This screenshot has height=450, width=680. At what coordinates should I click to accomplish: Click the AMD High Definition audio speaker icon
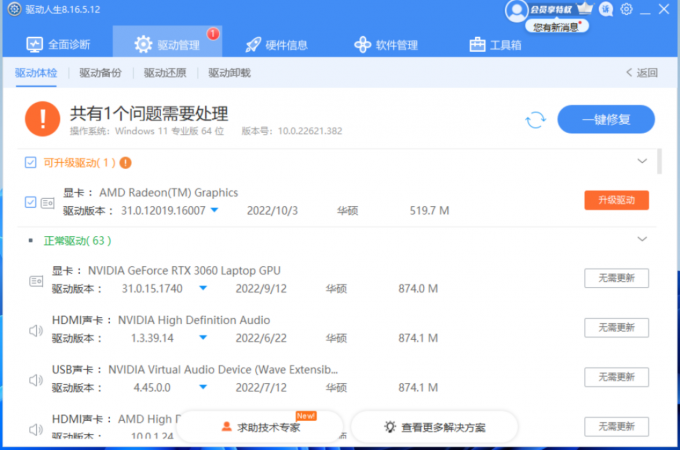(36, 430)
